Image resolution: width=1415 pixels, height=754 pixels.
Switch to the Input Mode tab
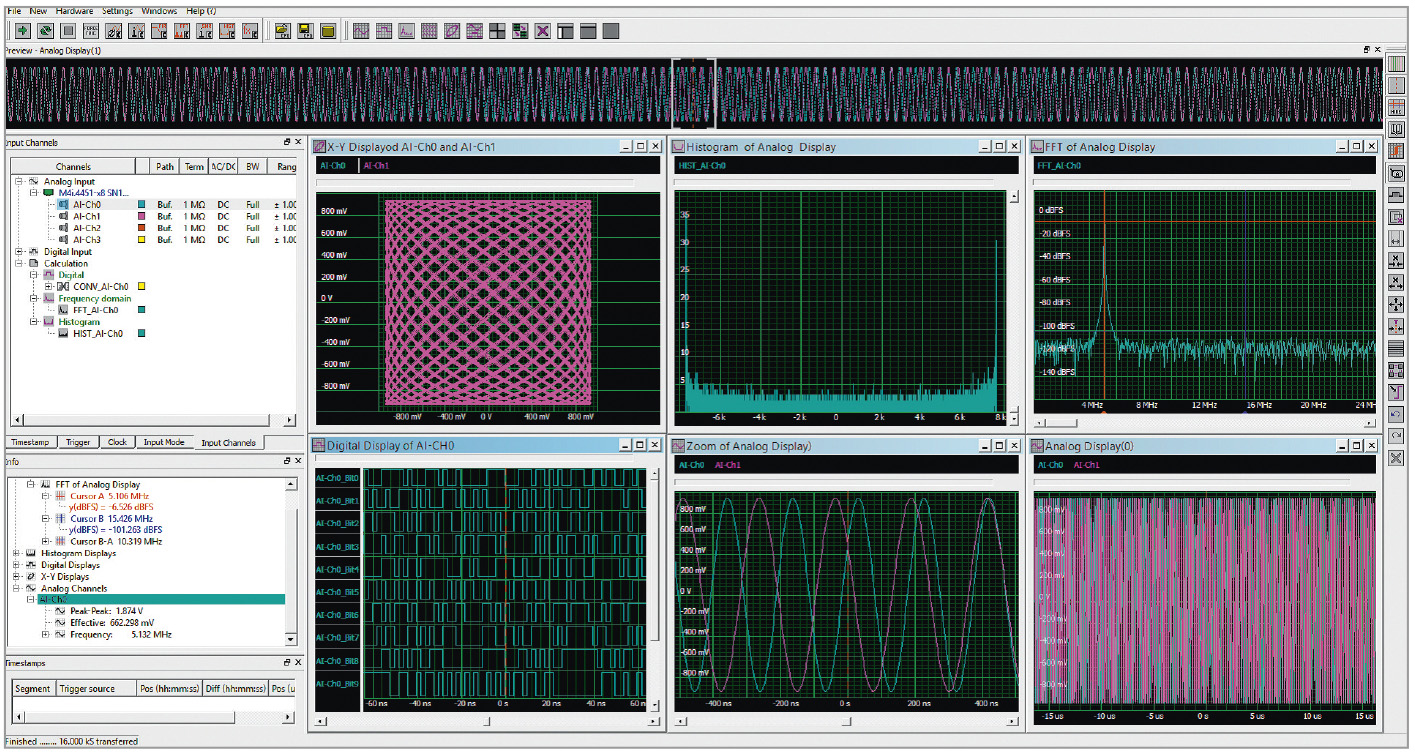(x=164, y=442)
